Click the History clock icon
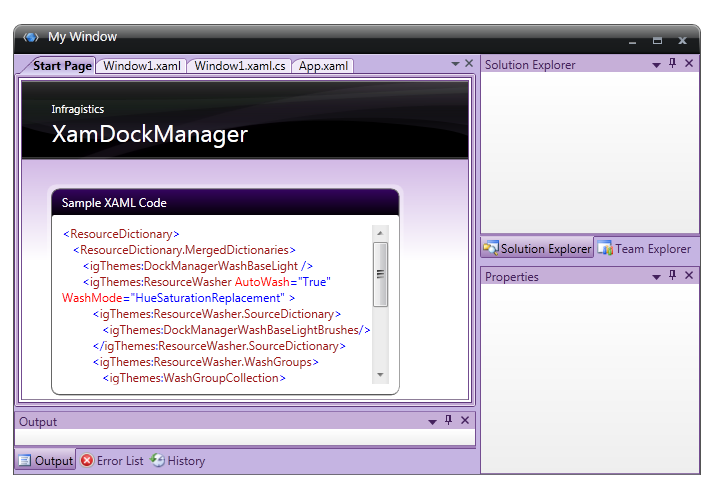 (x=157, y=460)
